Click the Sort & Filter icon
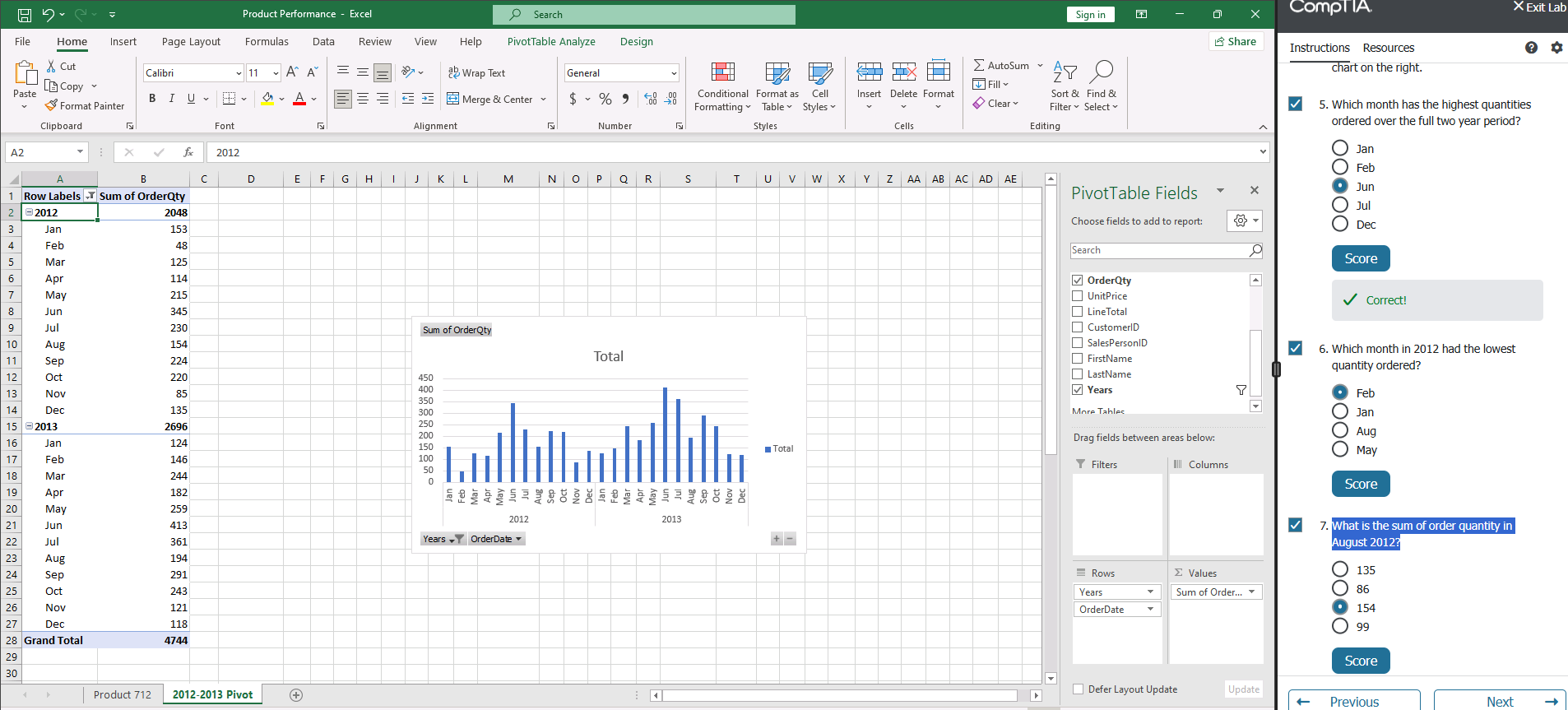The height and width of the screenshot is (710, 1568). pos(1065,73)
